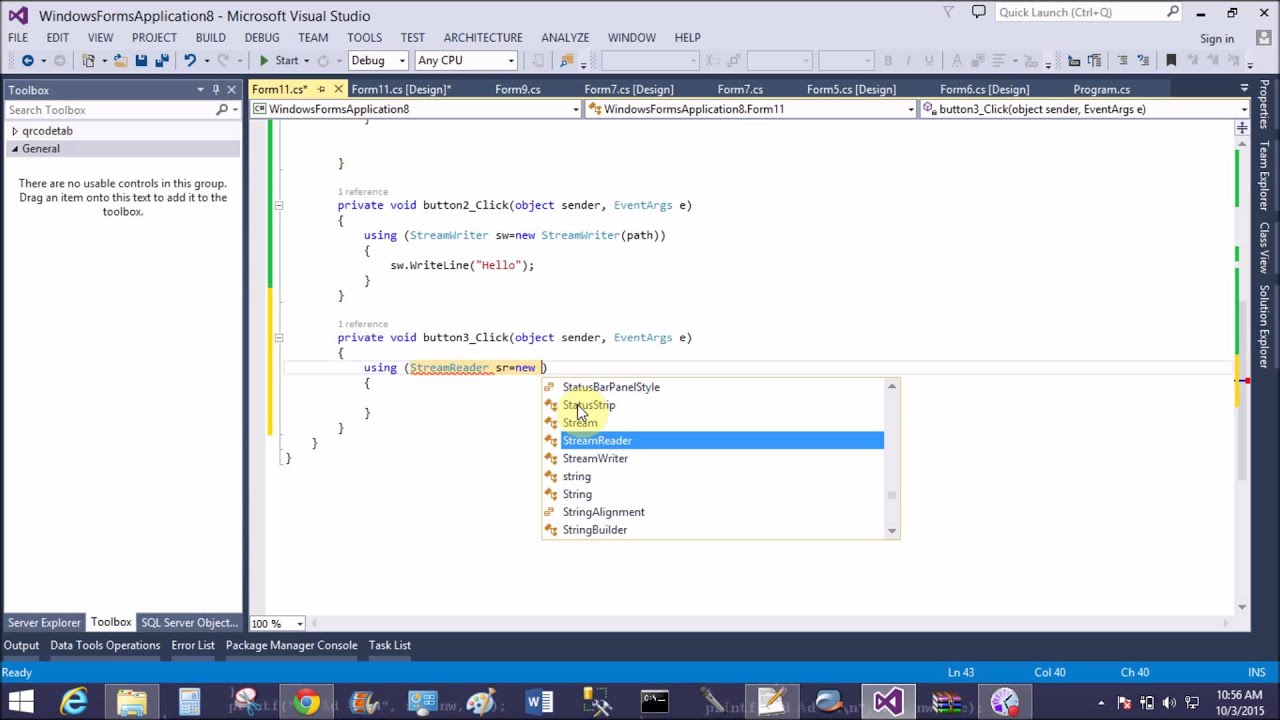Click the Navigate Backward arrow icon
The width and height of the screenshot is (1280, 720).
(x=28, y=60)
